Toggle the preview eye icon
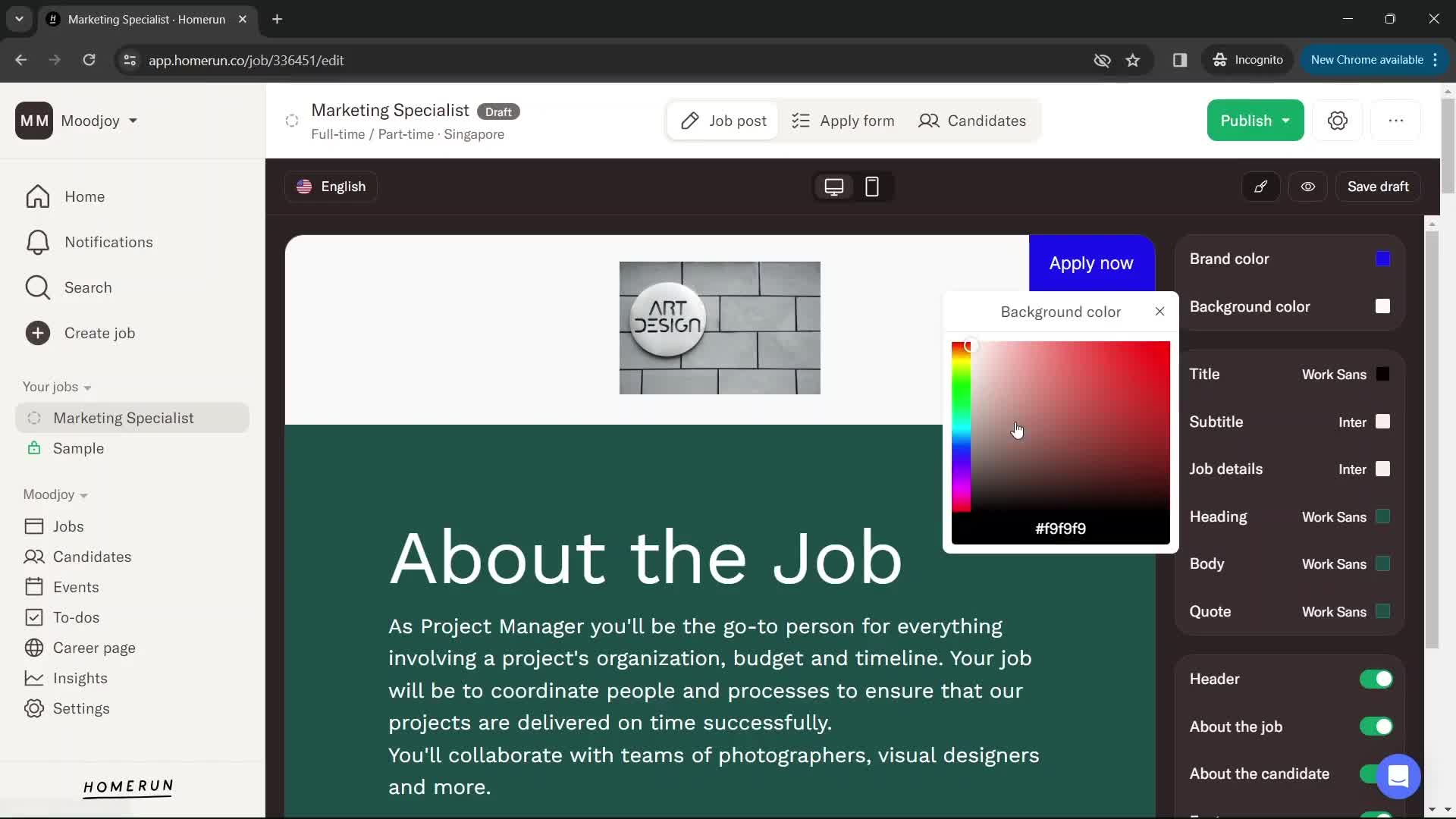This screenshot has width=1456, height=819. coord(1308,187)
